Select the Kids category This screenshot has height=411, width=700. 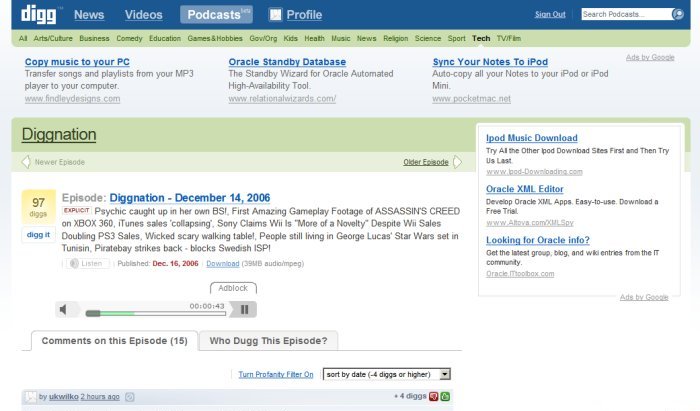(290, 38)
